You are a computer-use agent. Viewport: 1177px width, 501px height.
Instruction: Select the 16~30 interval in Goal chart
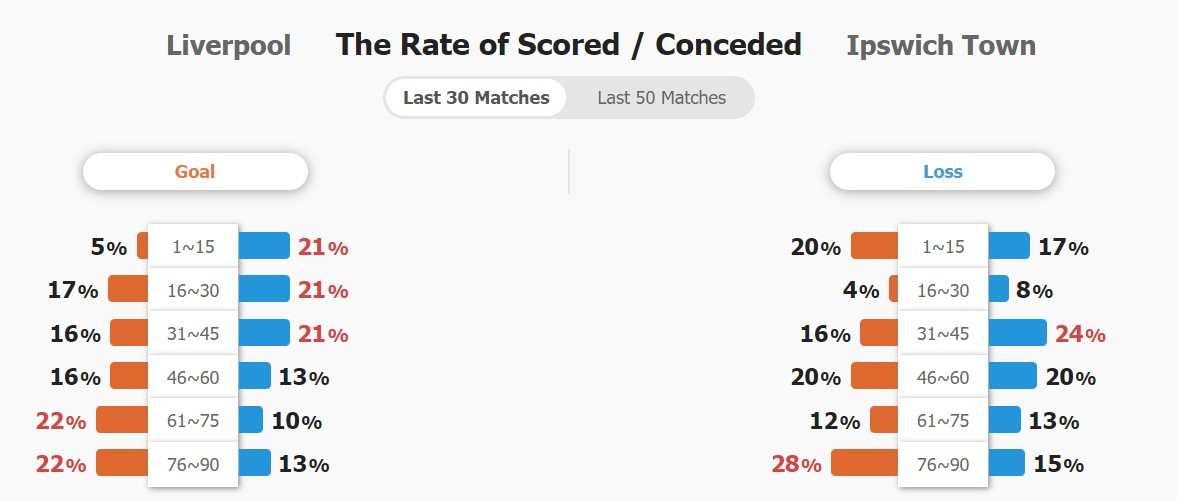click(193, 289)
